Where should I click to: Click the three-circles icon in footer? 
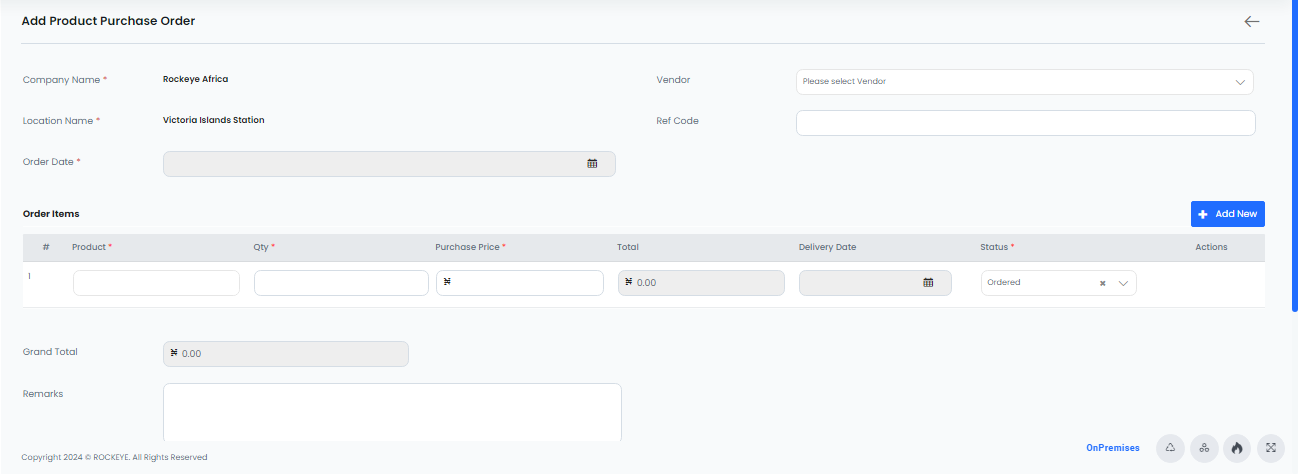pyautogui.click(x=1204, y=448)
